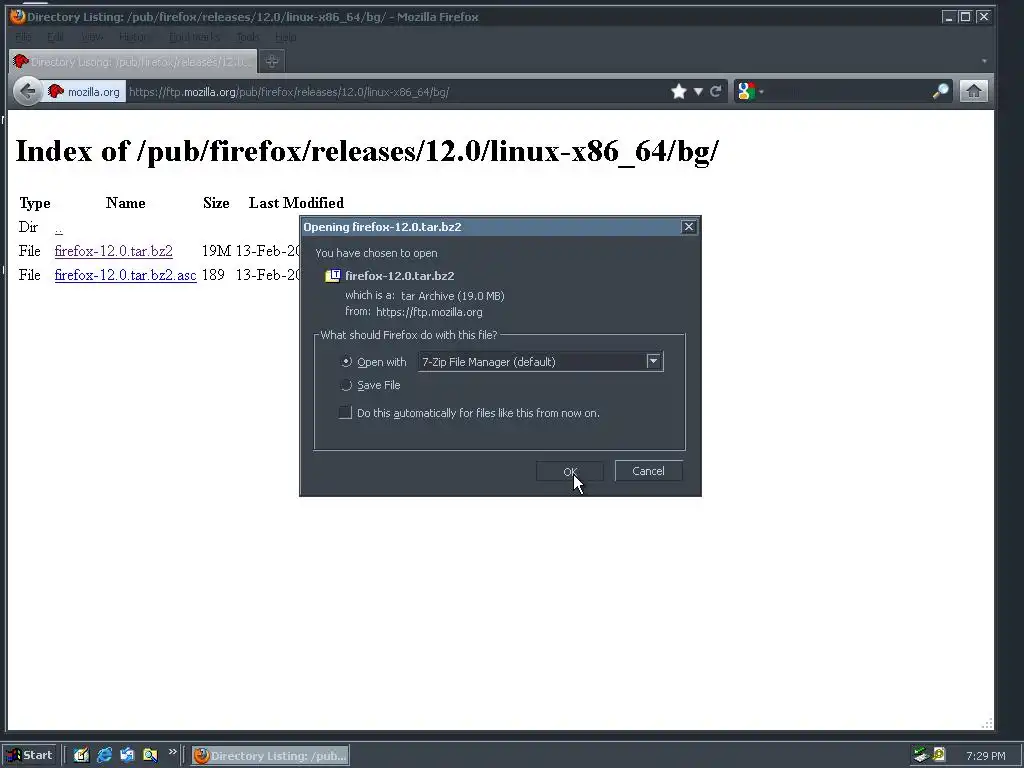The image size is (1024, 768).
Task: Open the firefox-12.0.tar.bz2 link
Action: [114, 251]
